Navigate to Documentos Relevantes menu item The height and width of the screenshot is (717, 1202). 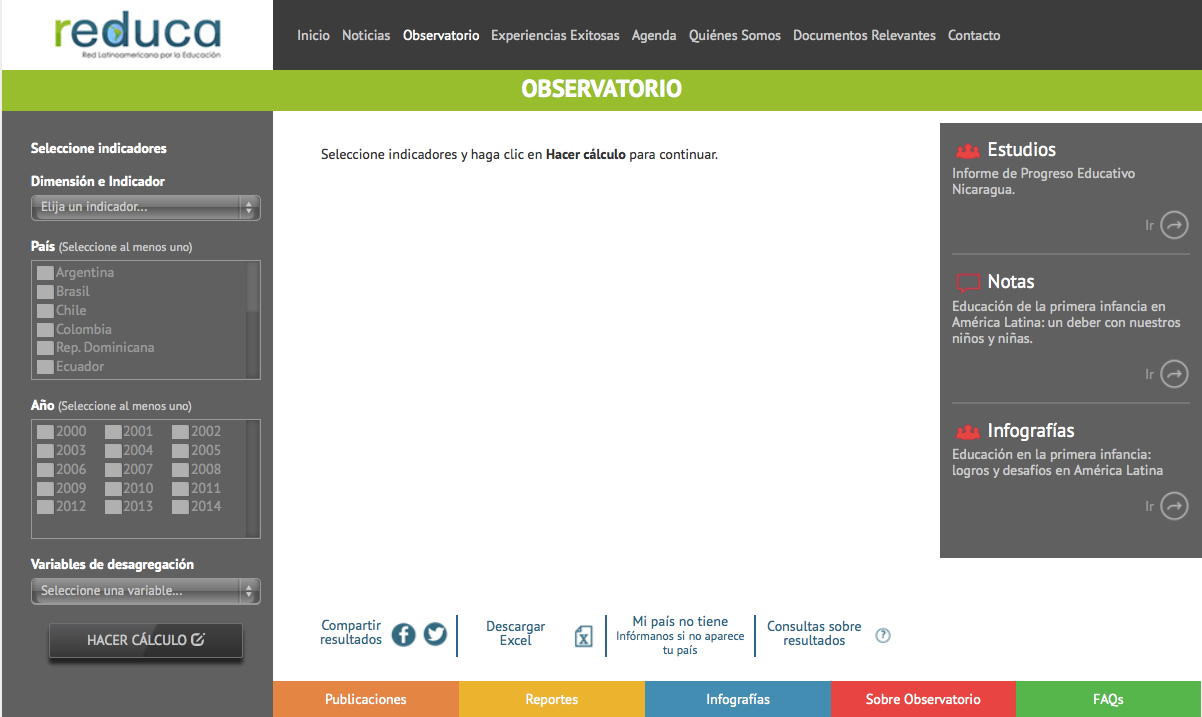point(864,35)
